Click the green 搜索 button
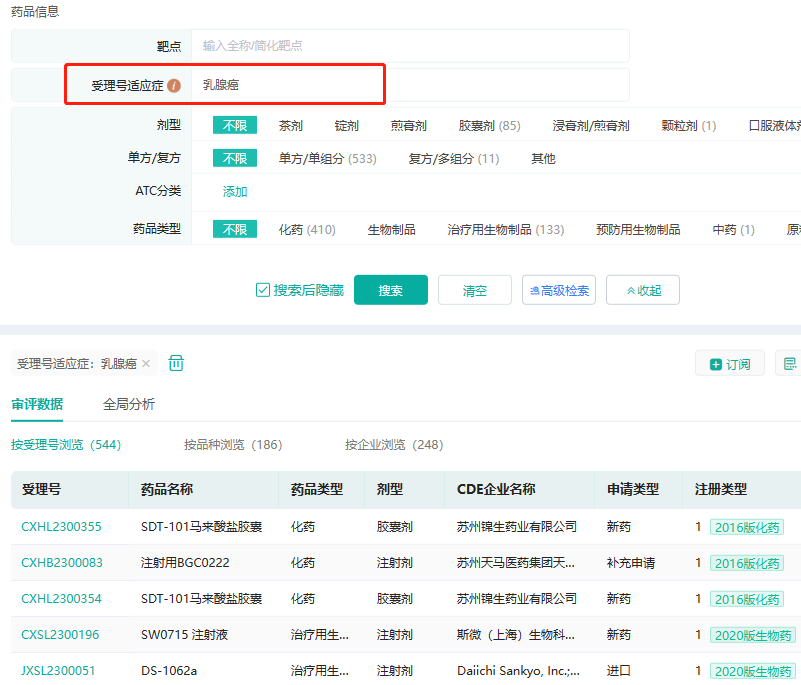This screenshot has height=685, width=801. point(390,291)
